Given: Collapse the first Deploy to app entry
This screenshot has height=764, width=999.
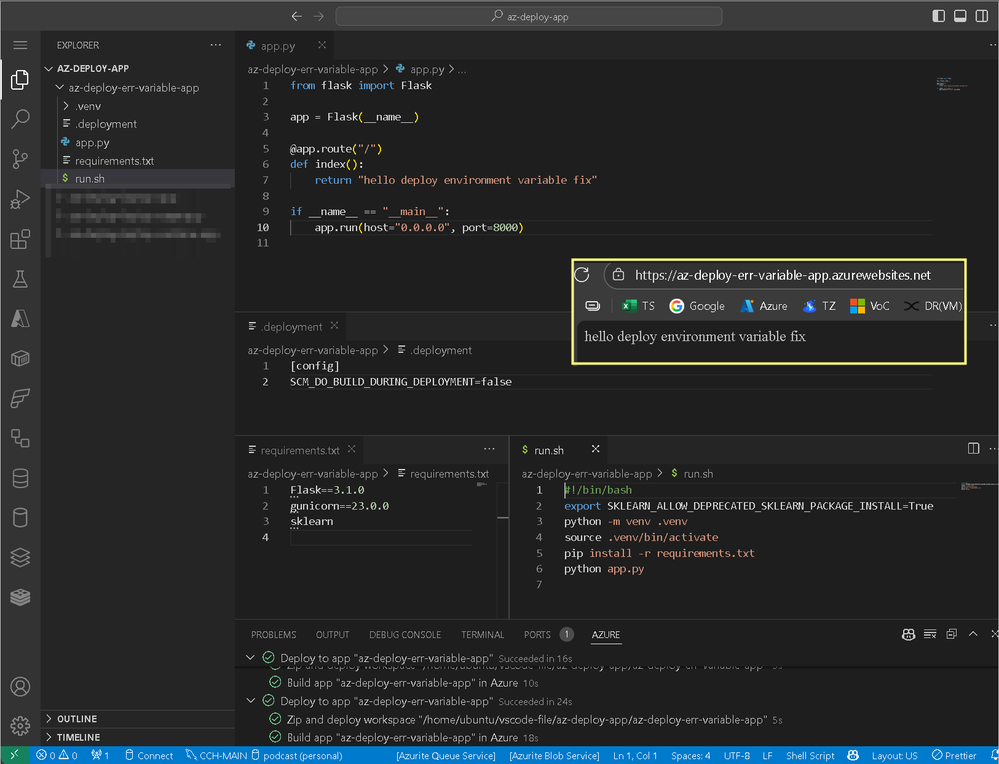Looking at the screenshot, I should pos(250,658).
